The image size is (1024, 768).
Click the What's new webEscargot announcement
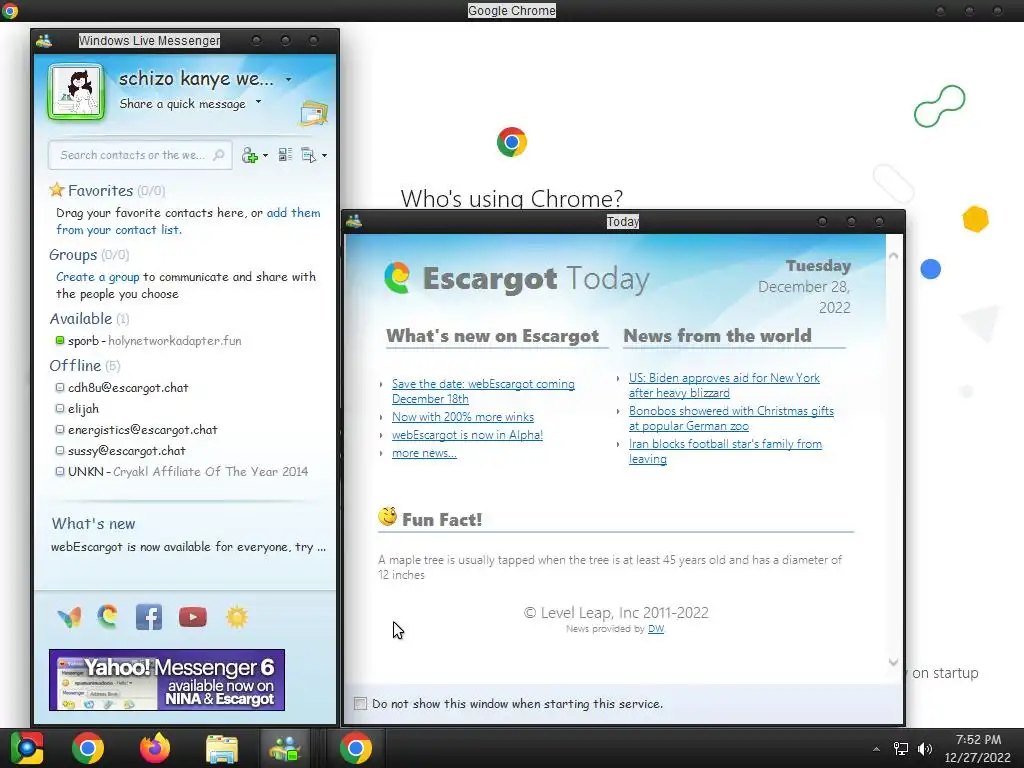click(188, 547)
